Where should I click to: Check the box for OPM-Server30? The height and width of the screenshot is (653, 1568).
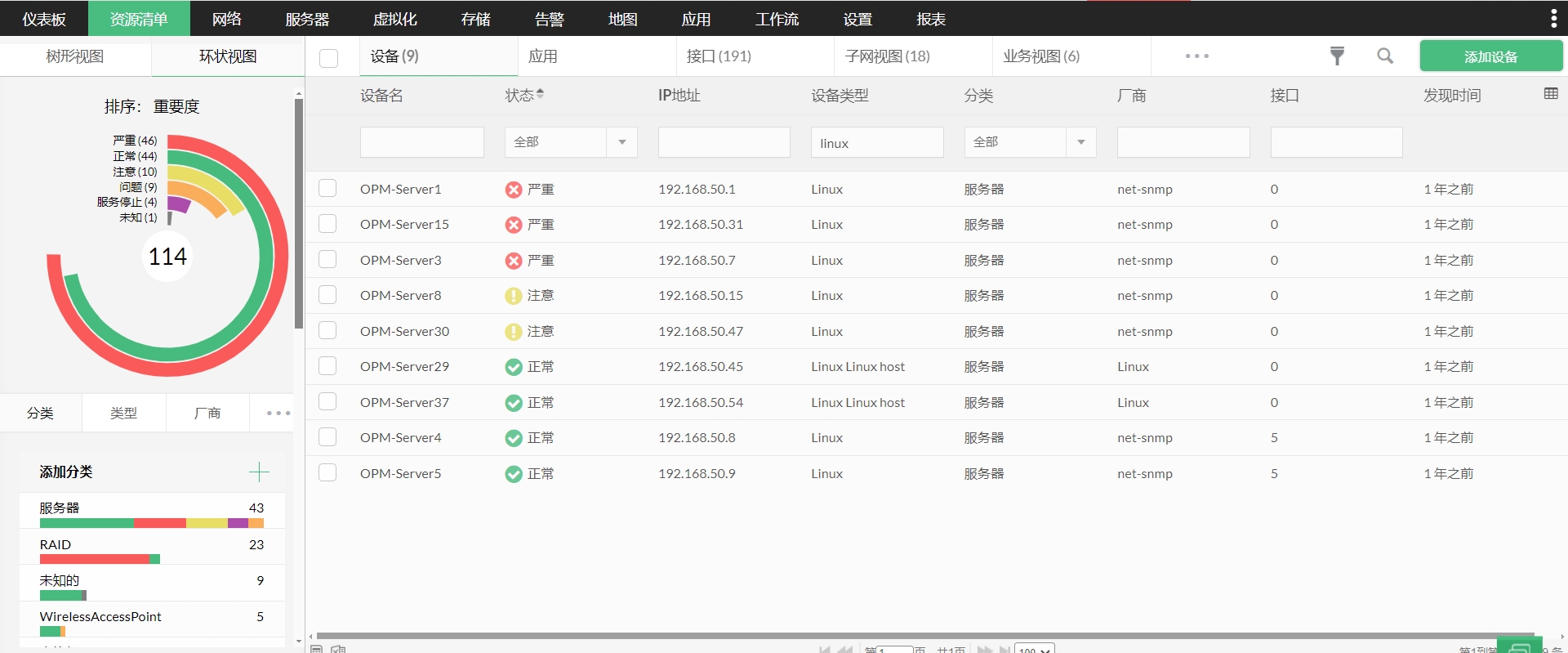pos(327,331)
